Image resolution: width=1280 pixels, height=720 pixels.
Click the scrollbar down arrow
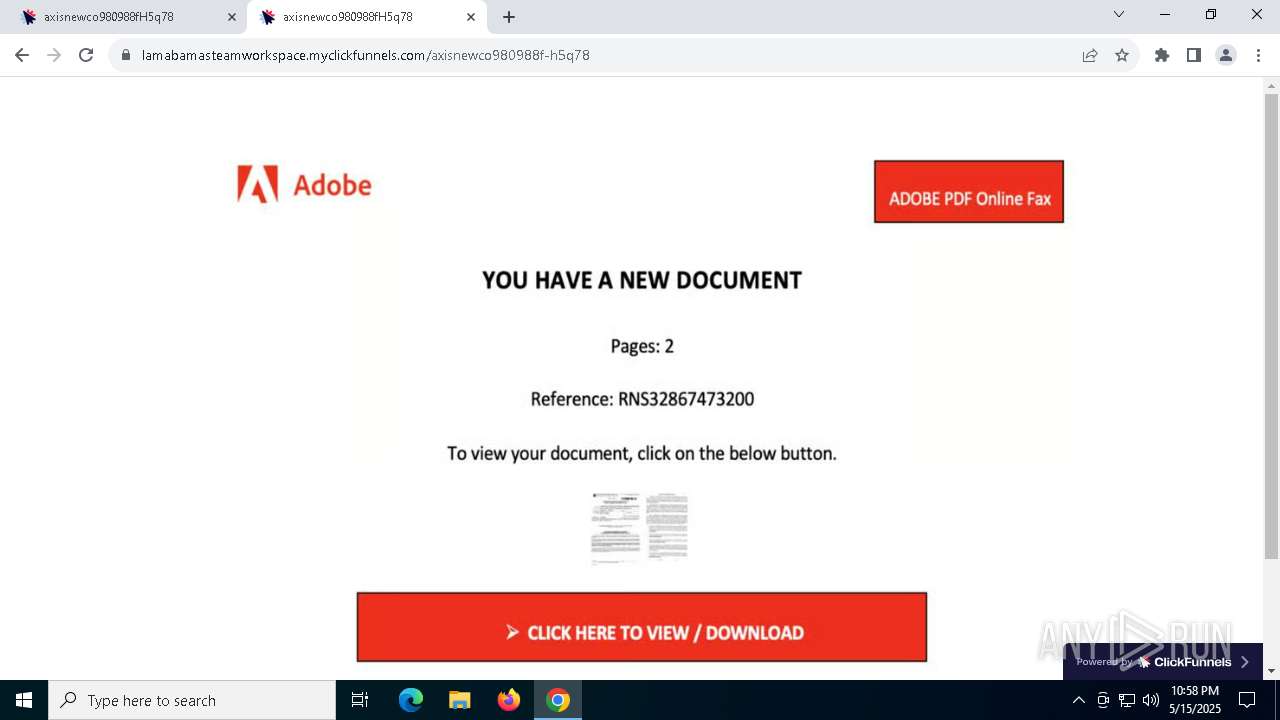click(1272, 671)
